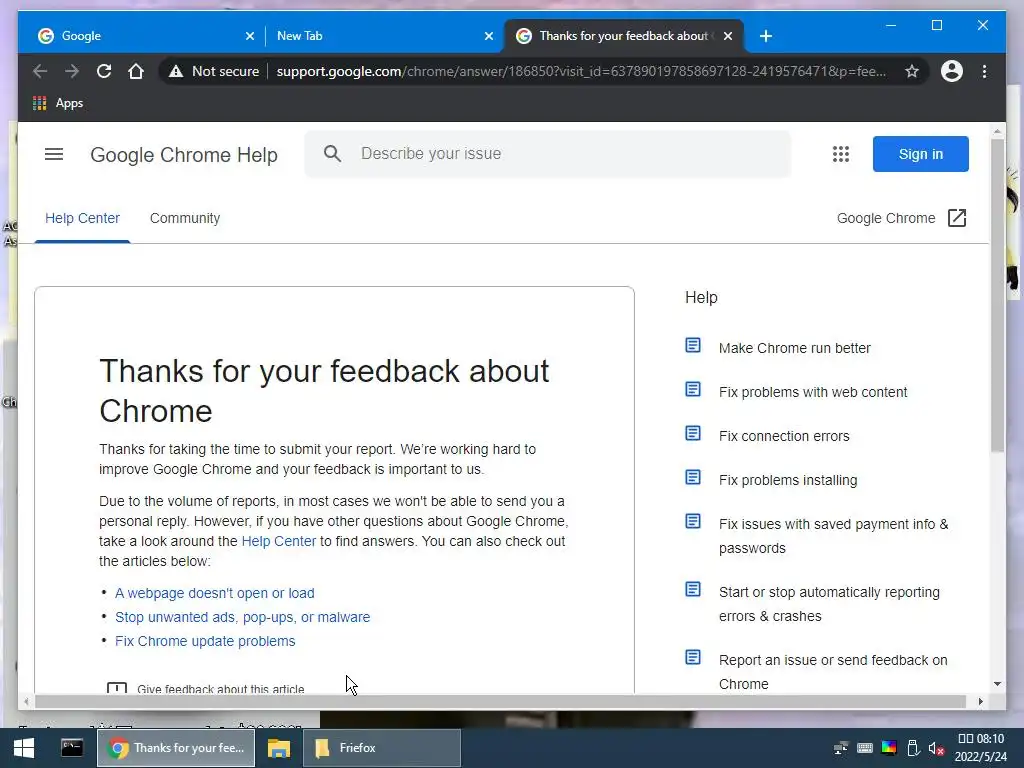Open File Explorer from the taskbar
1024x768 pixels.
(279, 748)
